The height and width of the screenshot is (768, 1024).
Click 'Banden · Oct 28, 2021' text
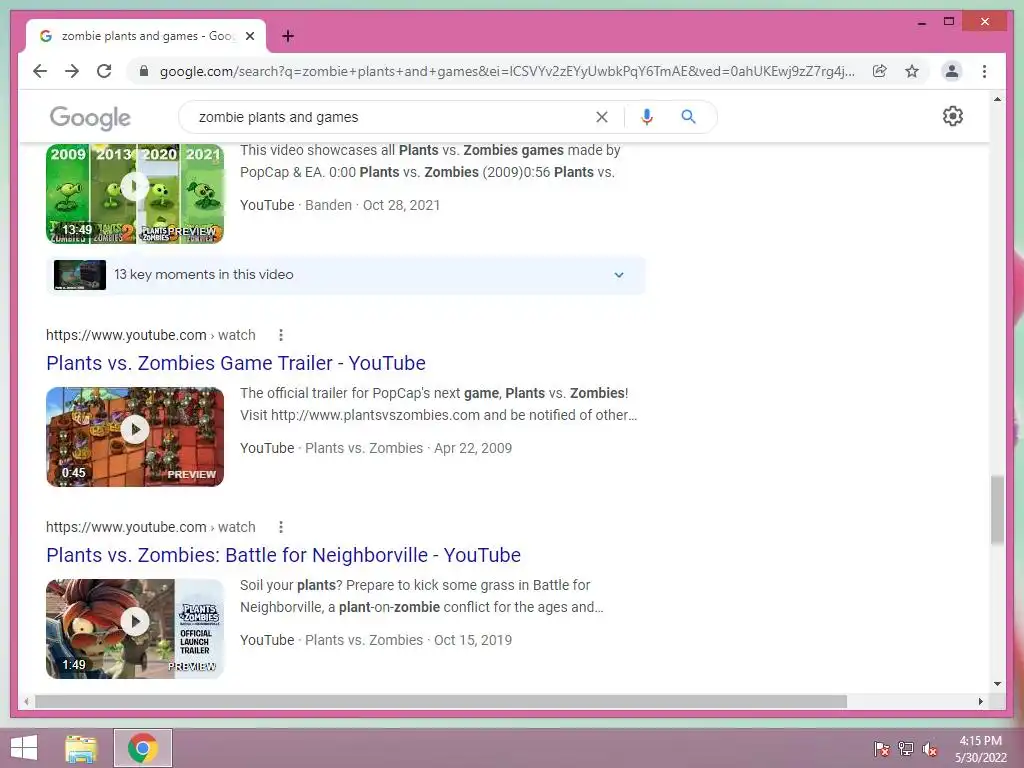tap(372, 205)
